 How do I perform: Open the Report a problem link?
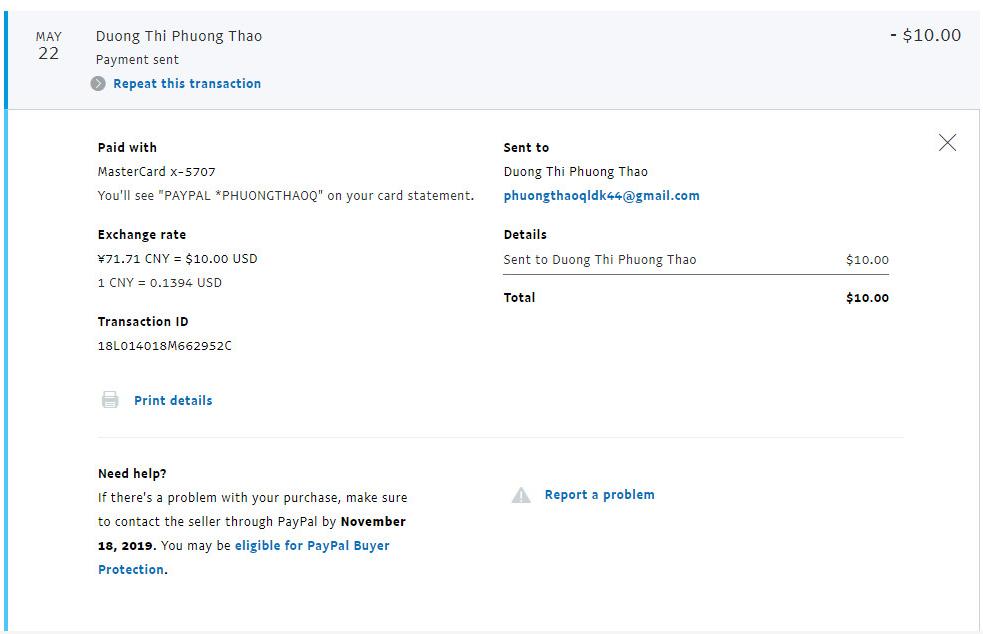[599, 494]
